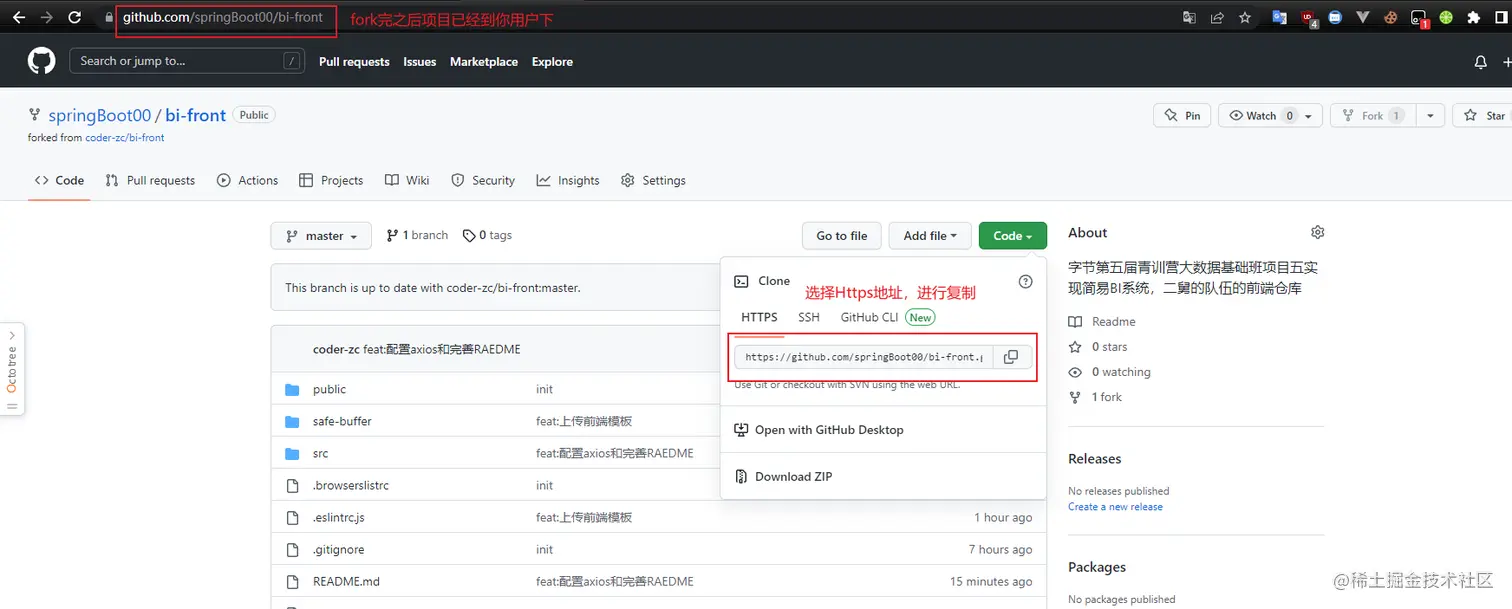This screenshot has height=609, width=1512.
Task: Open the extension with red badge 1
Action: pyautogui.click(x=1419, y=17)
